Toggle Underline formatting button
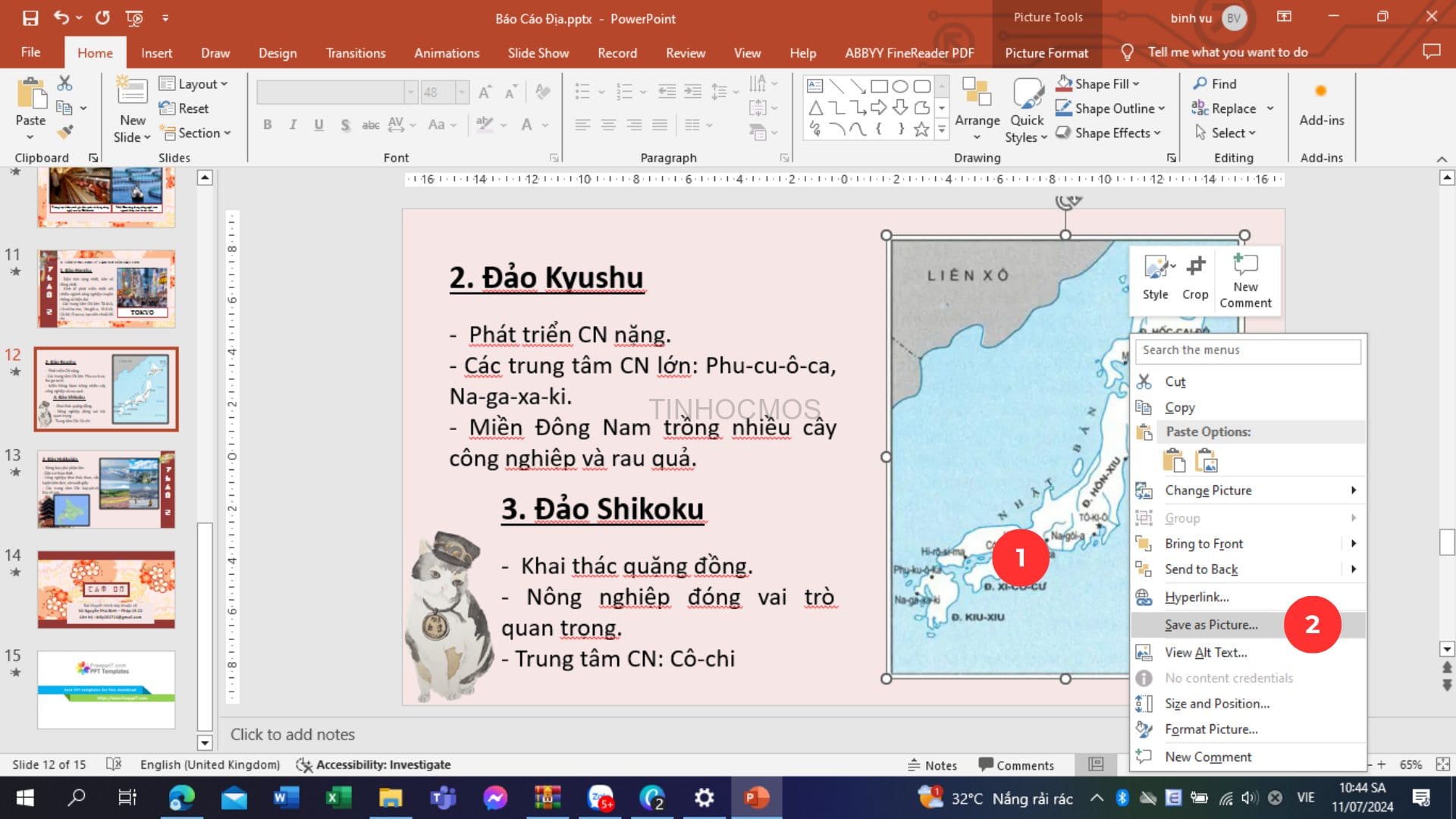Screen dimensions: 1456x819 click(x=318, y=125)
